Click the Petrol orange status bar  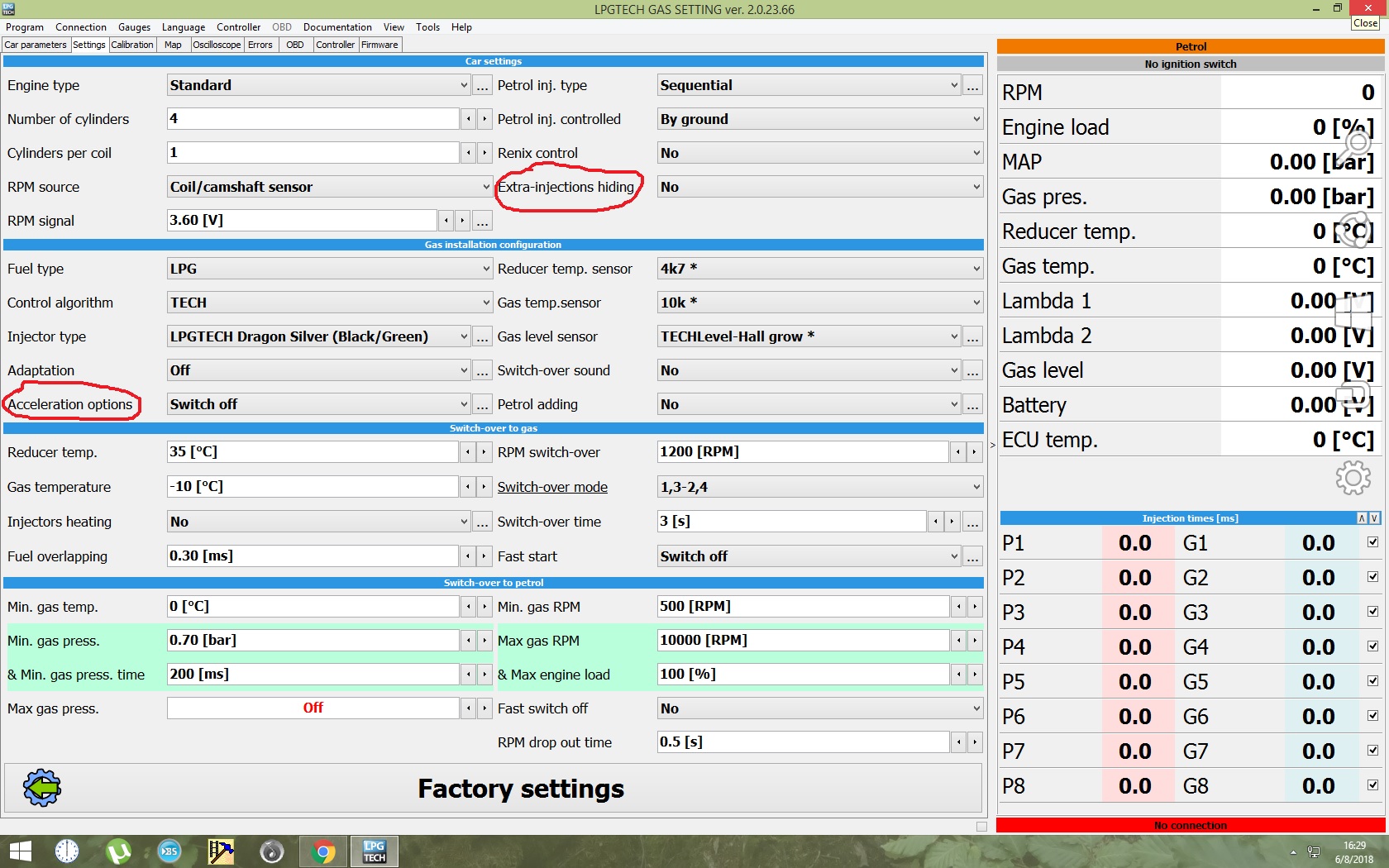1191,46
